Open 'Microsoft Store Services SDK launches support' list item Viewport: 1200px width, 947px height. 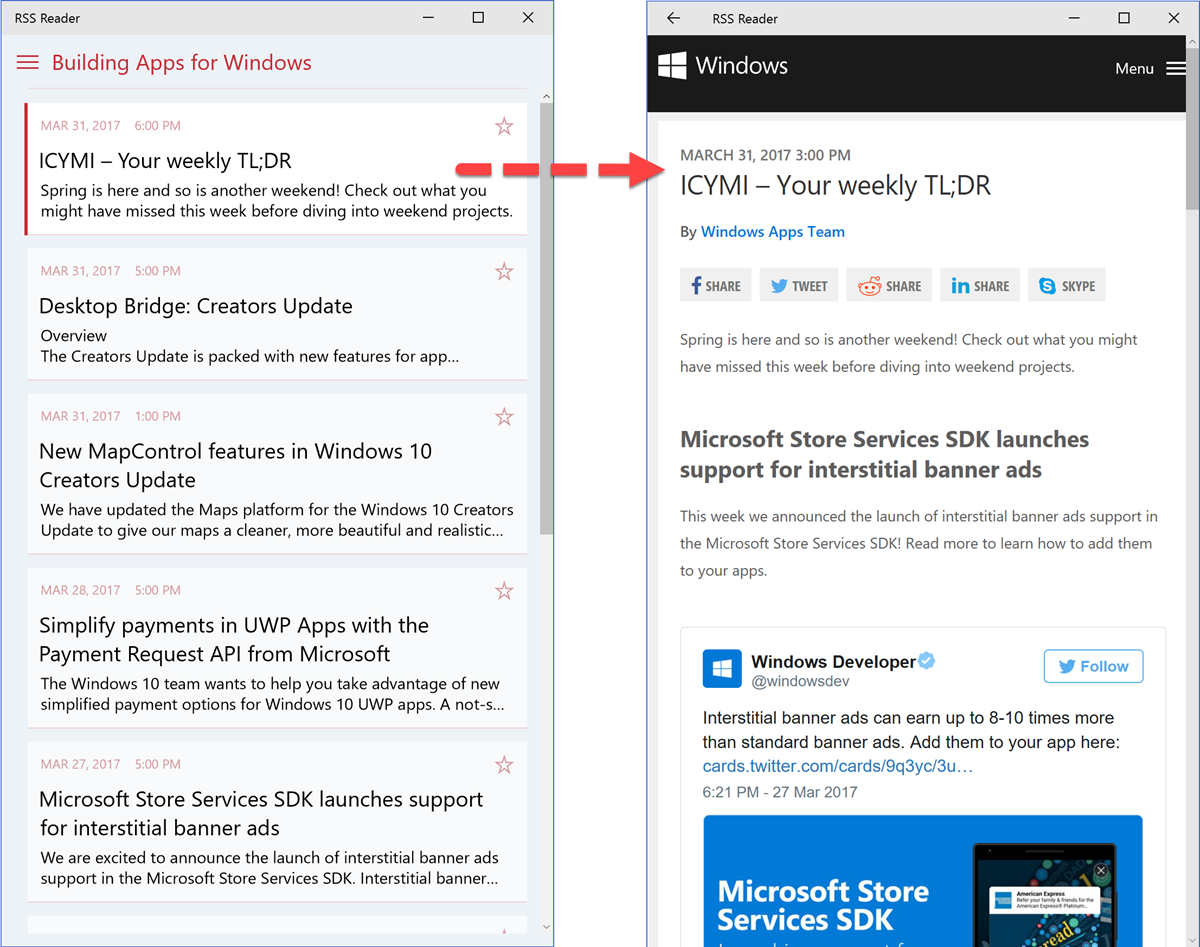[277, 822]
